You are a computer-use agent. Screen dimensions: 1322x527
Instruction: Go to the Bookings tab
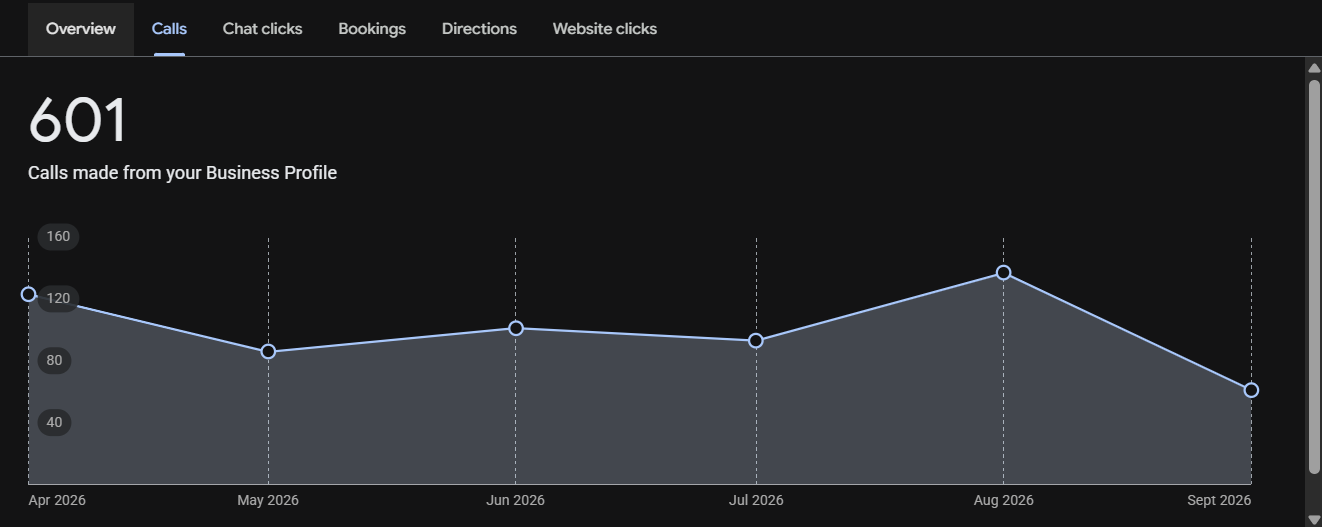(x=372, y=29)
